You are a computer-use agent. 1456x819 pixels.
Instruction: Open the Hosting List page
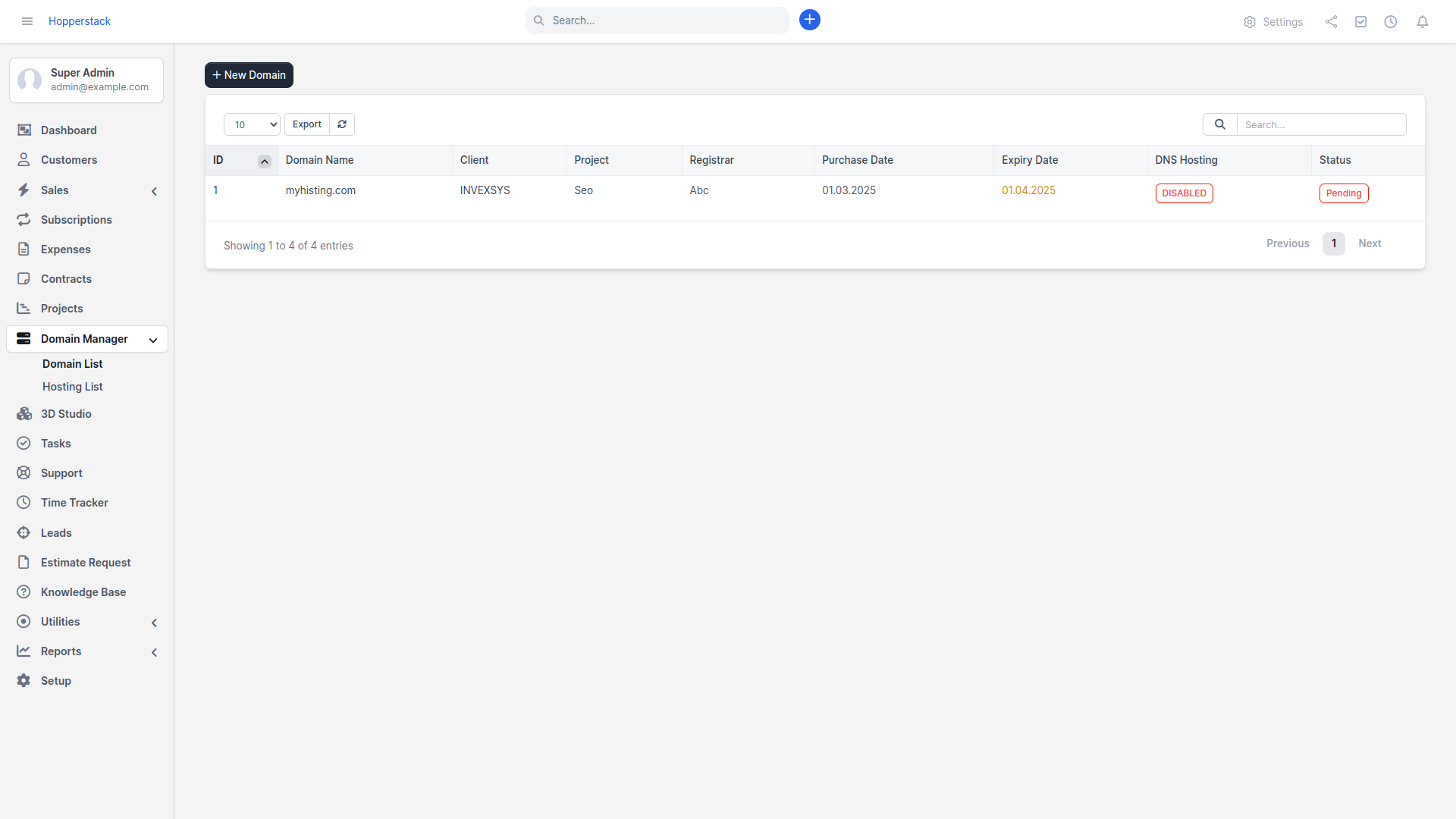tap(72, 387)
